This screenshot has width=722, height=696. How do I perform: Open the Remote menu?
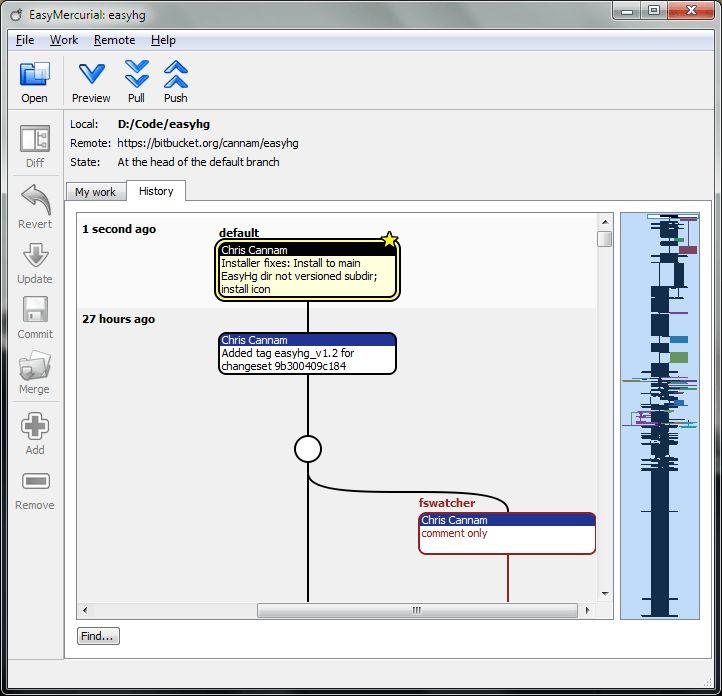coord(114,40)
